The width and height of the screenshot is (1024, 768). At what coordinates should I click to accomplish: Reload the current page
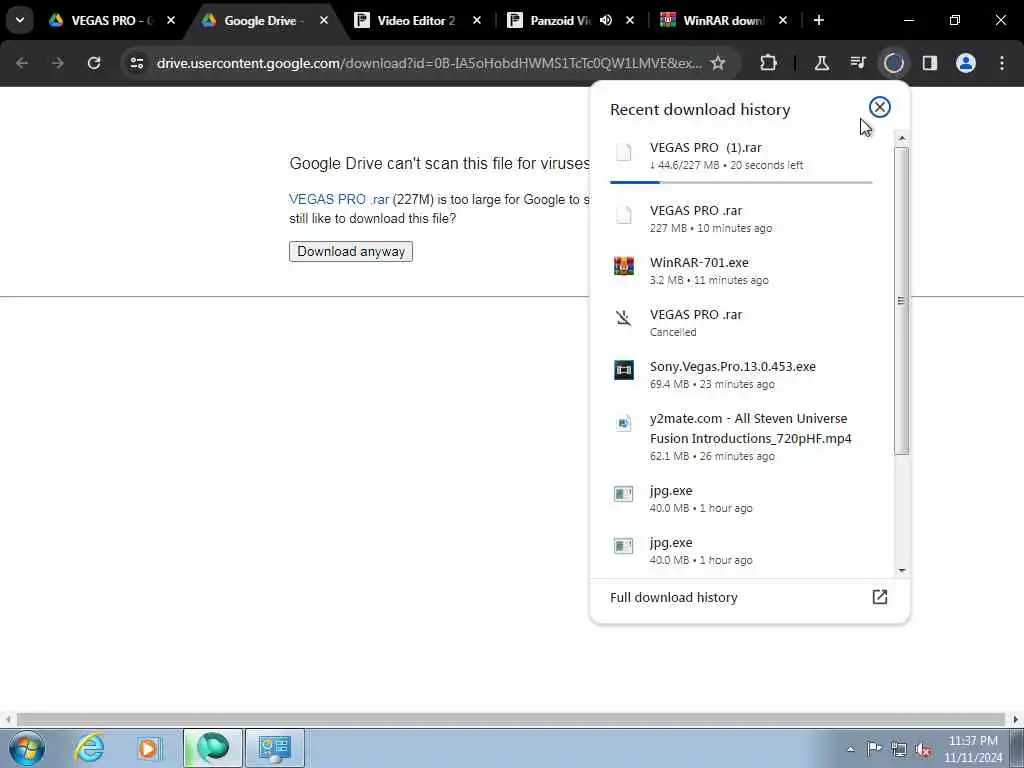click(x=94, y=63)
